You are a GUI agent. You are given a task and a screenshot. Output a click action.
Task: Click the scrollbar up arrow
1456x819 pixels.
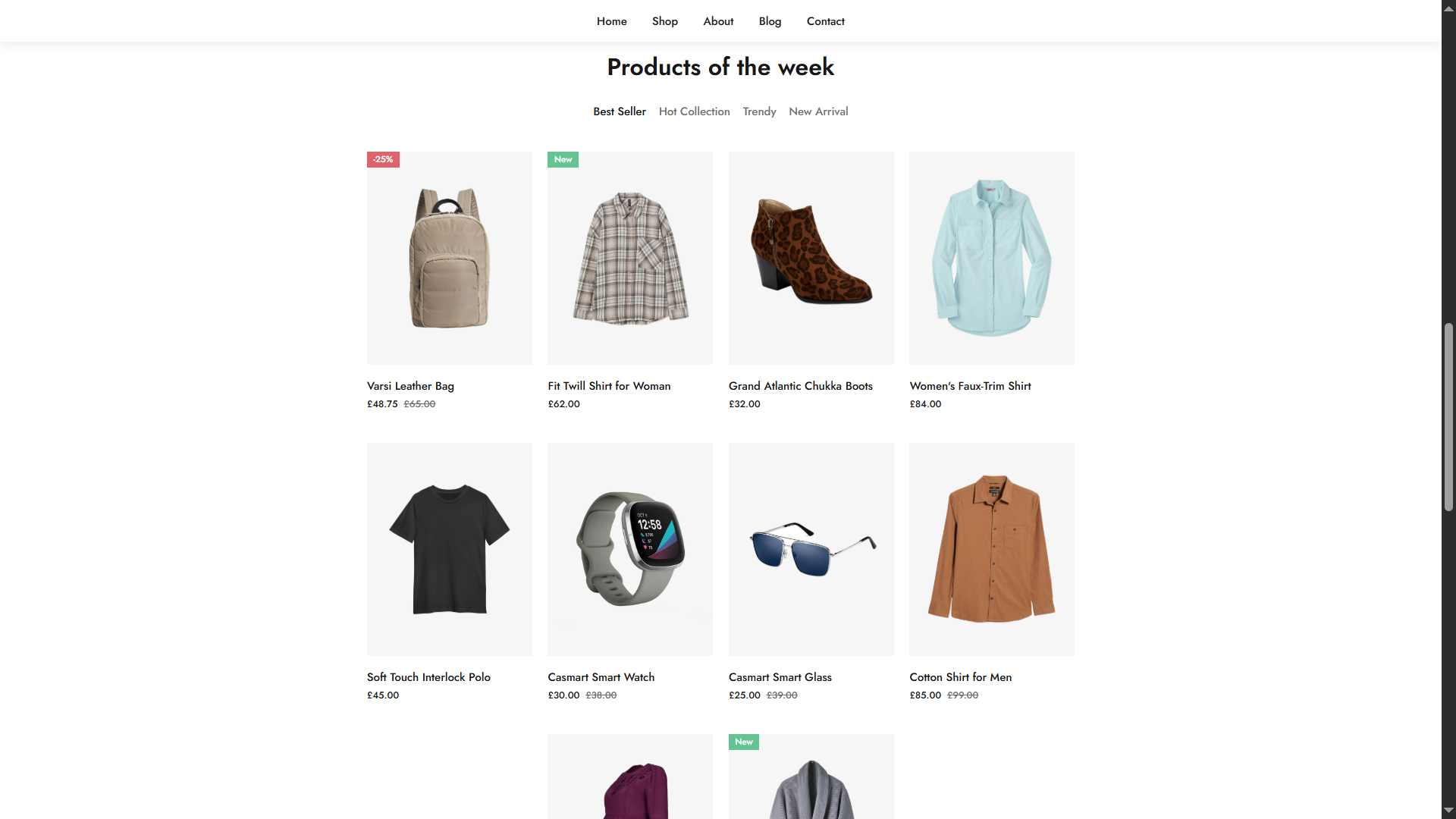click(1448, 8)
